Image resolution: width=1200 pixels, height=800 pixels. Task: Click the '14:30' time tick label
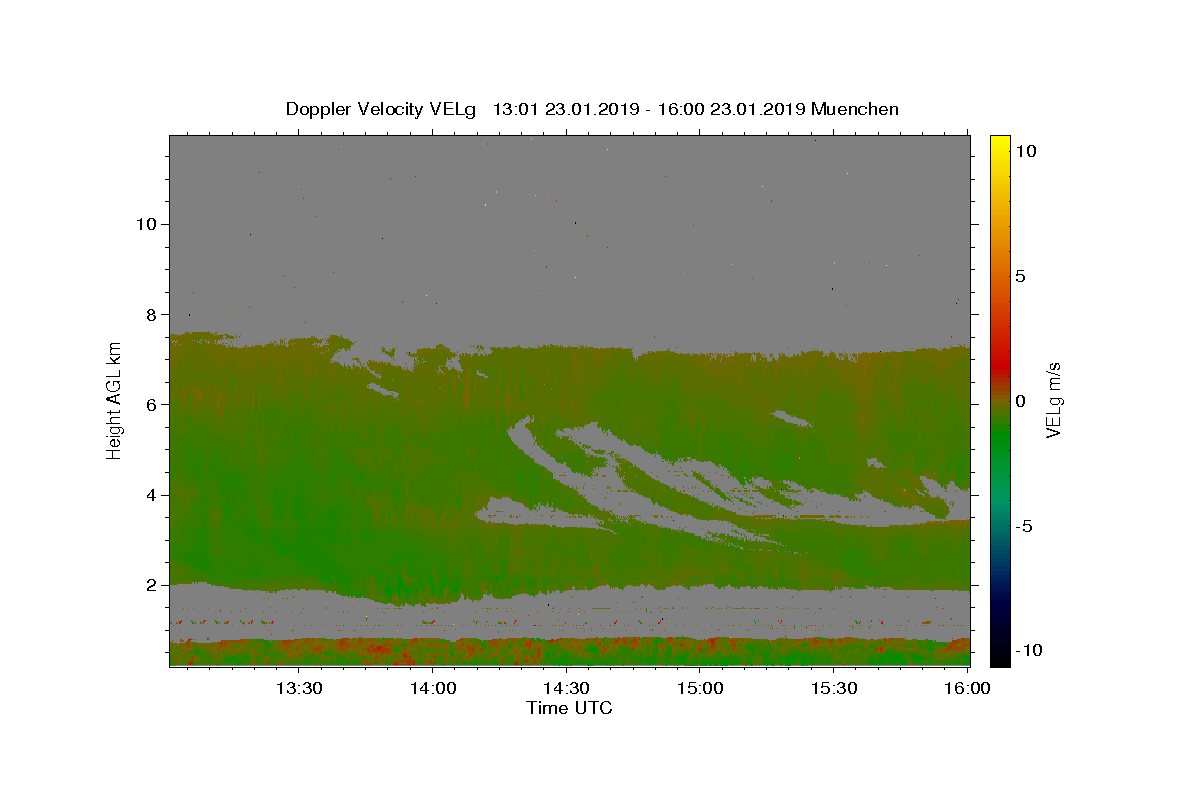[x=566, y=688]
